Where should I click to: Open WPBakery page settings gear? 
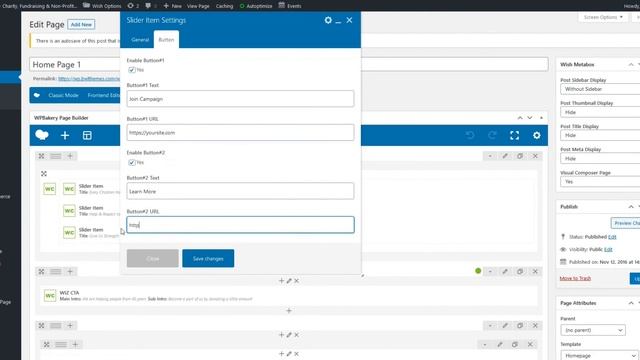pos(537,136)
